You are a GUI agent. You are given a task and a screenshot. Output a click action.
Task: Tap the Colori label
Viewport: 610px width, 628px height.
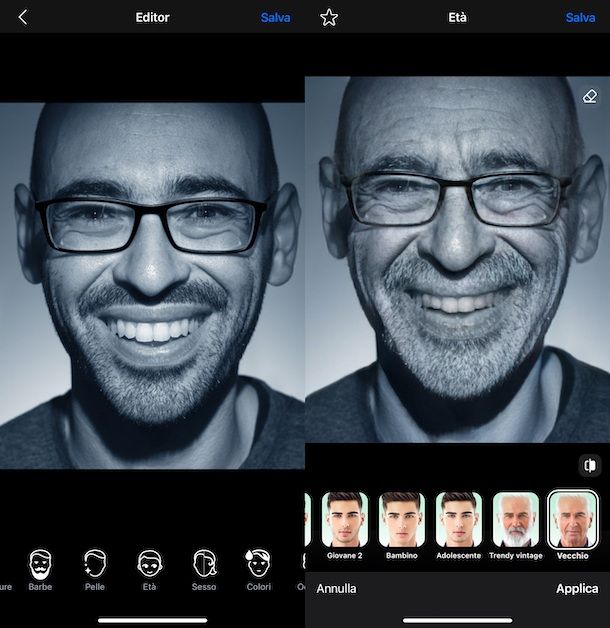tap(259, 587)
